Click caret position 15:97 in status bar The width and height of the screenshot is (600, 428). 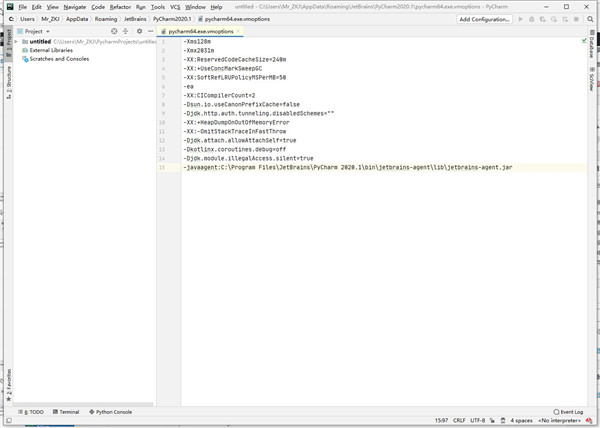pos(441,420)
